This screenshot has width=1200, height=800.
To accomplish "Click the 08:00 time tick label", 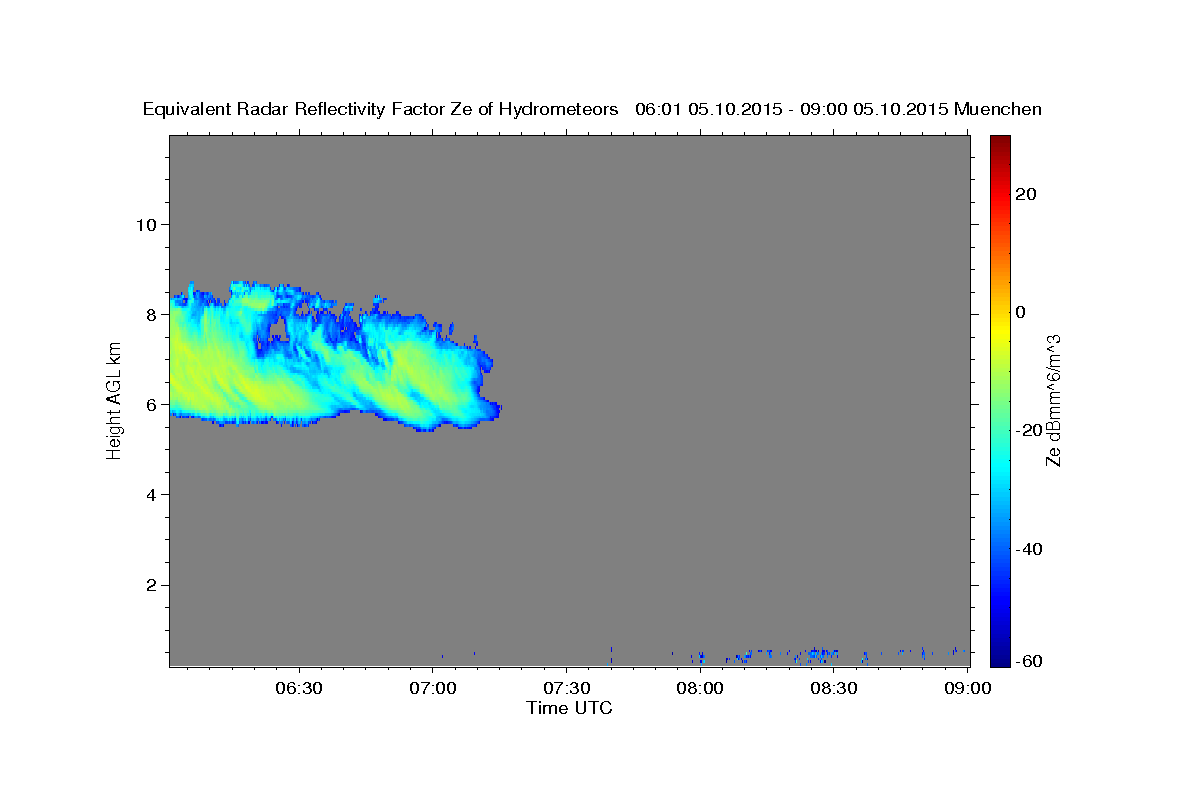I will pyautogui.click(x=700, y=688).
